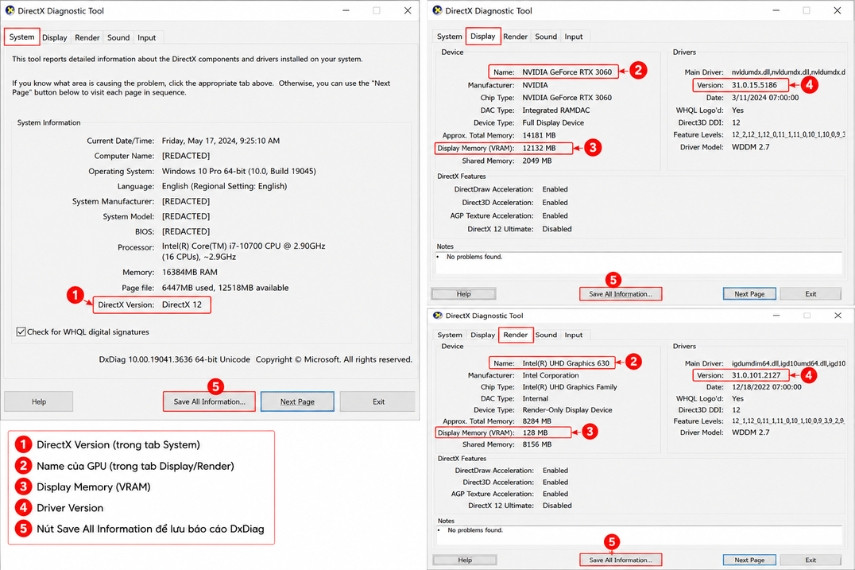Click driver version 31.0.15.5186

754,85
